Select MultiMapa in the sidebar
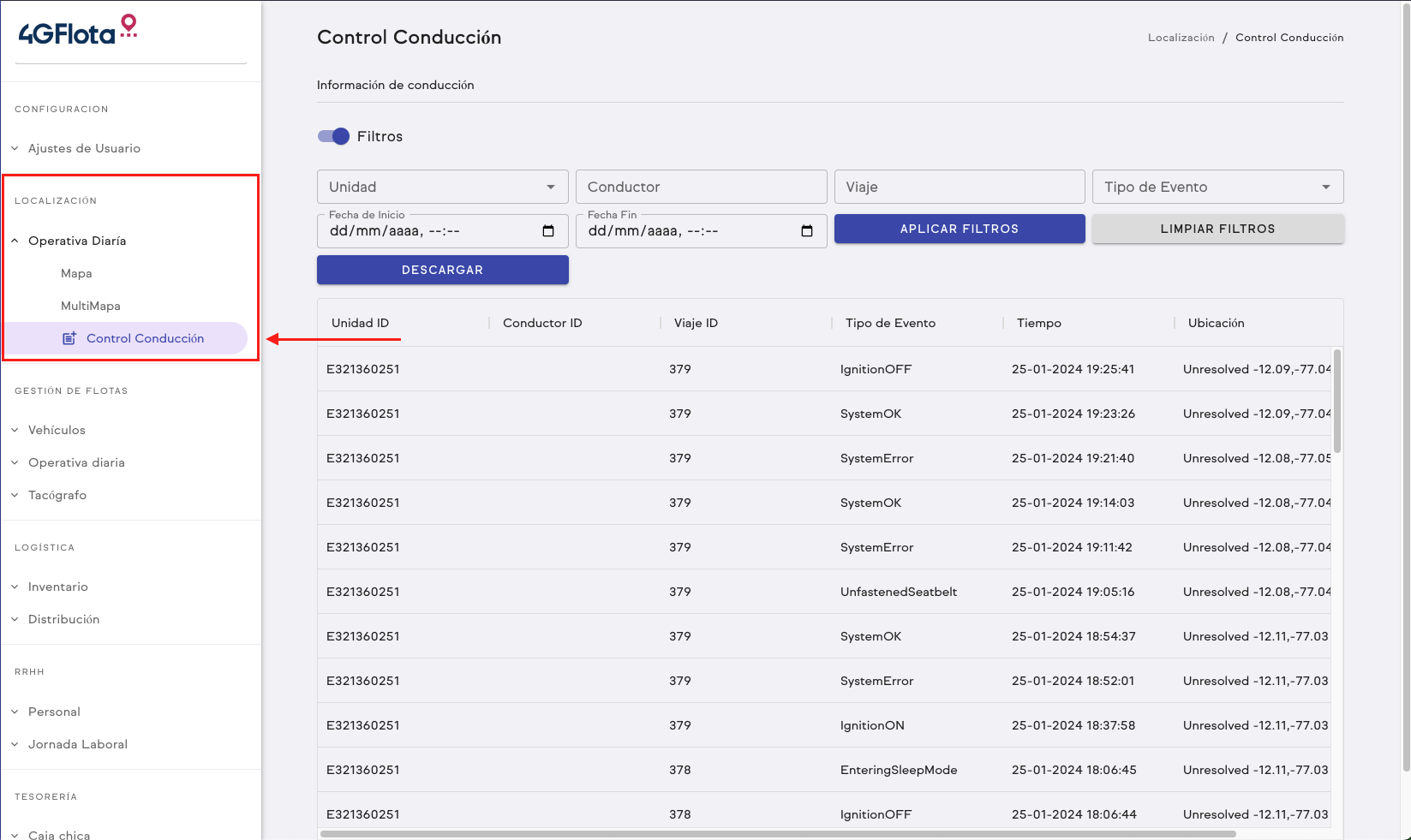 [90, 306]
